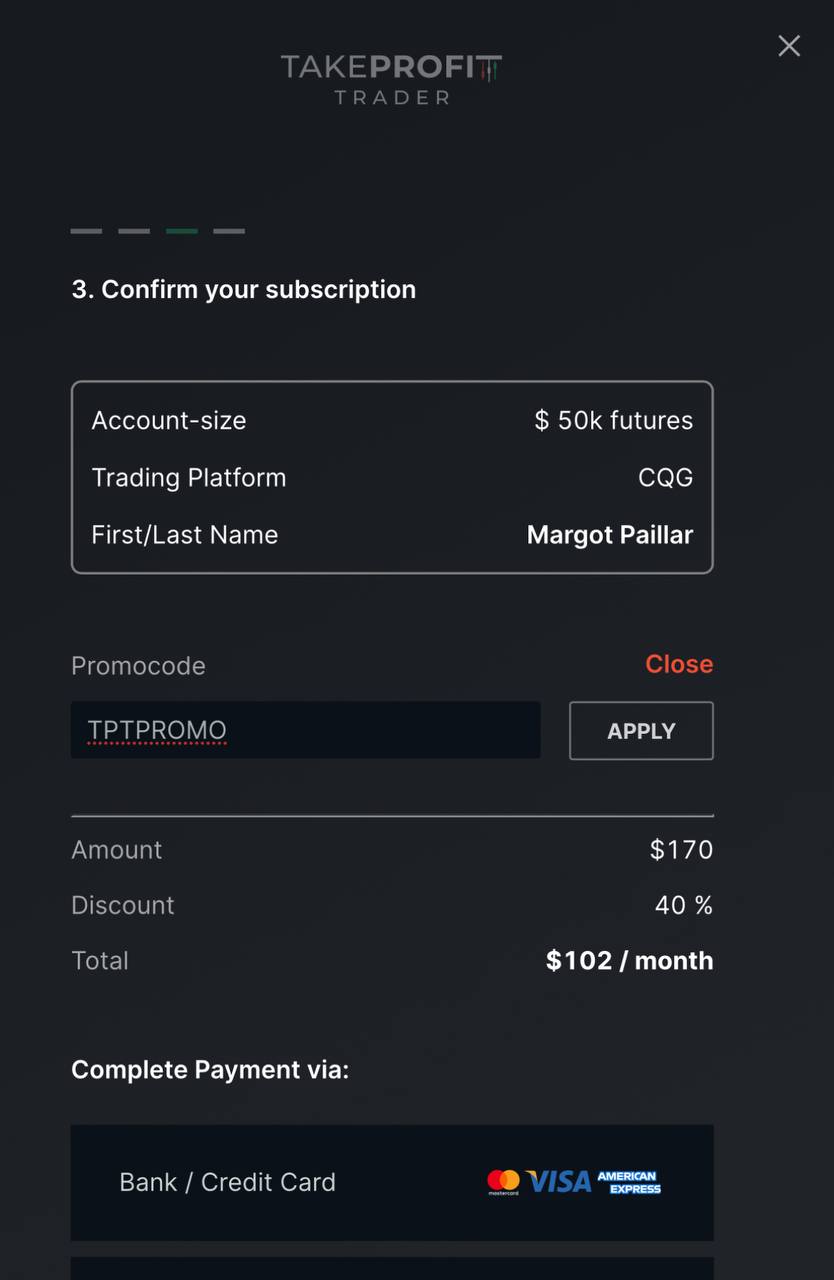Click the American Express icon
The width and height of the screenshot is (834, 1280).
click(630, 1181)
